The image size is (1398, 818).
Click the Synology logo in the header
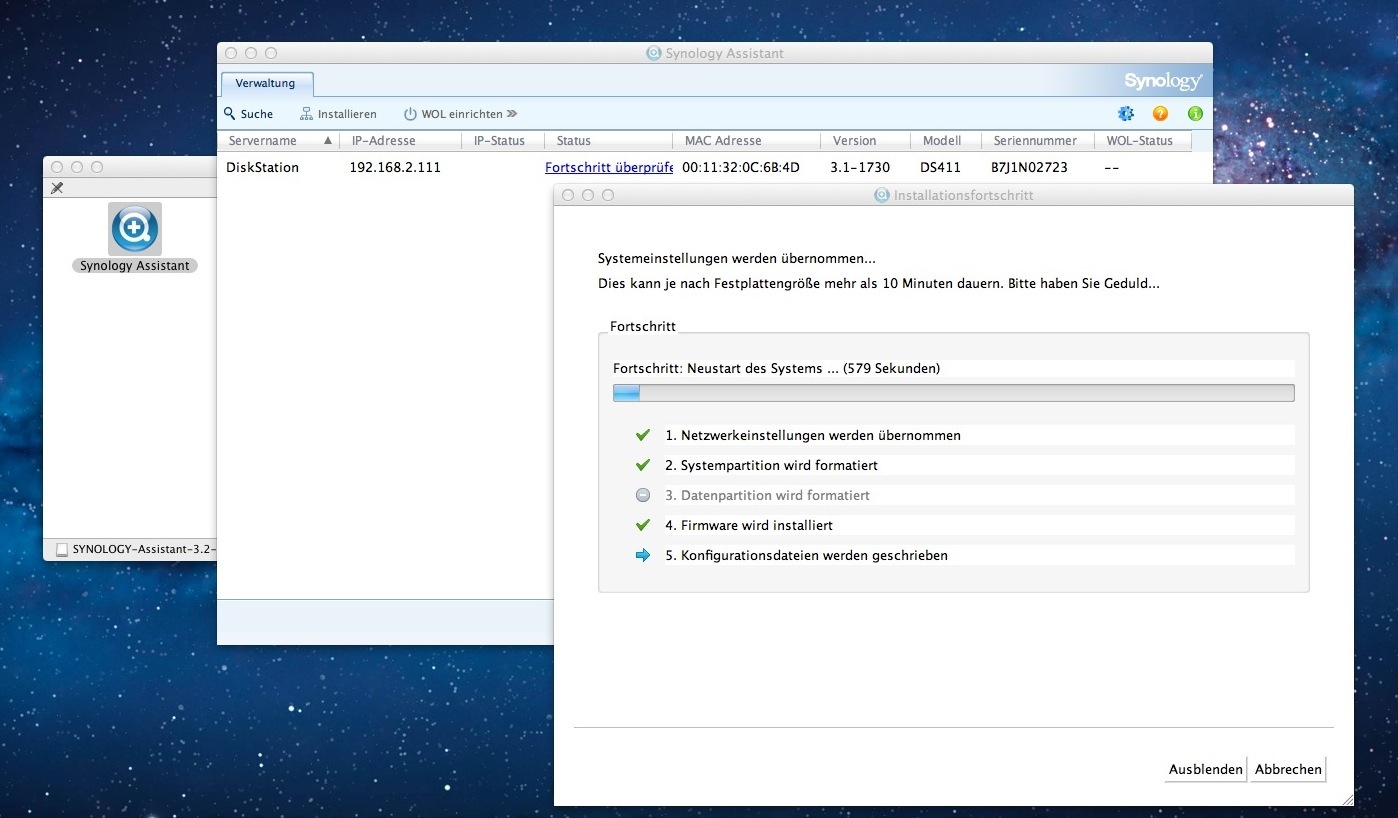point(1163,81)
